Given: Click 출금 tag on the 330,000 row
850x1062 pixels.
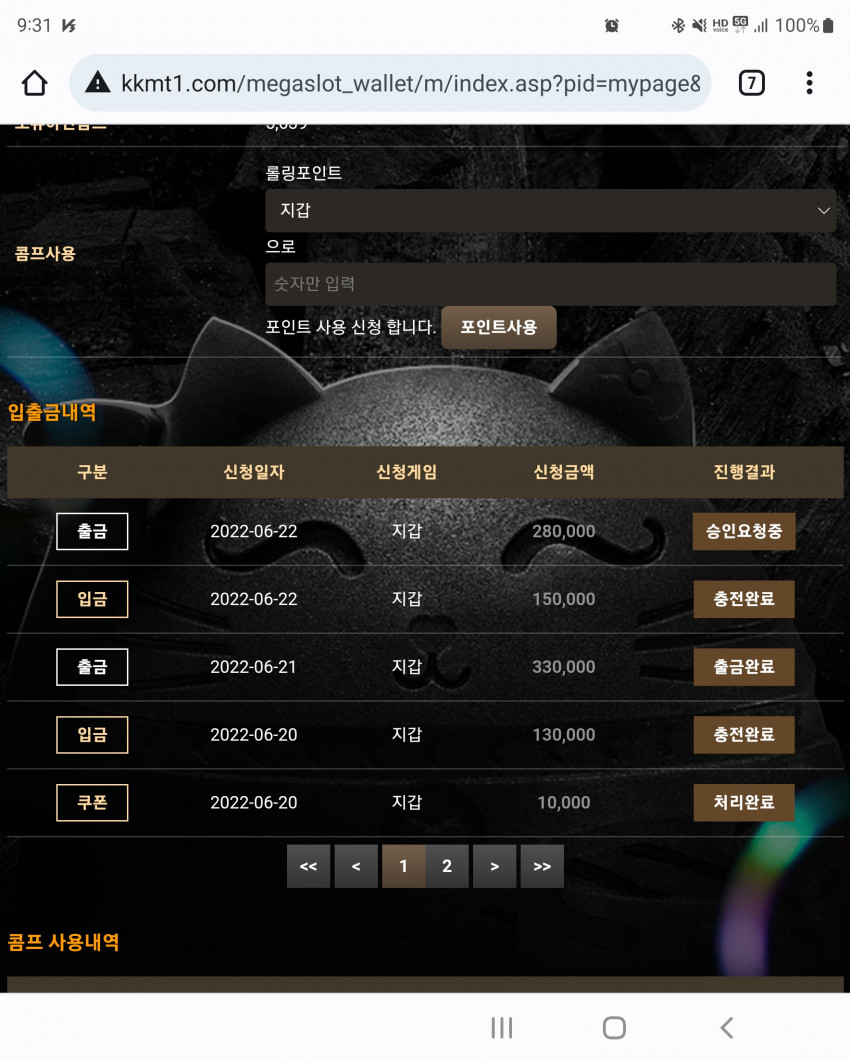Looking at the screenshot, I should [92, 666].
